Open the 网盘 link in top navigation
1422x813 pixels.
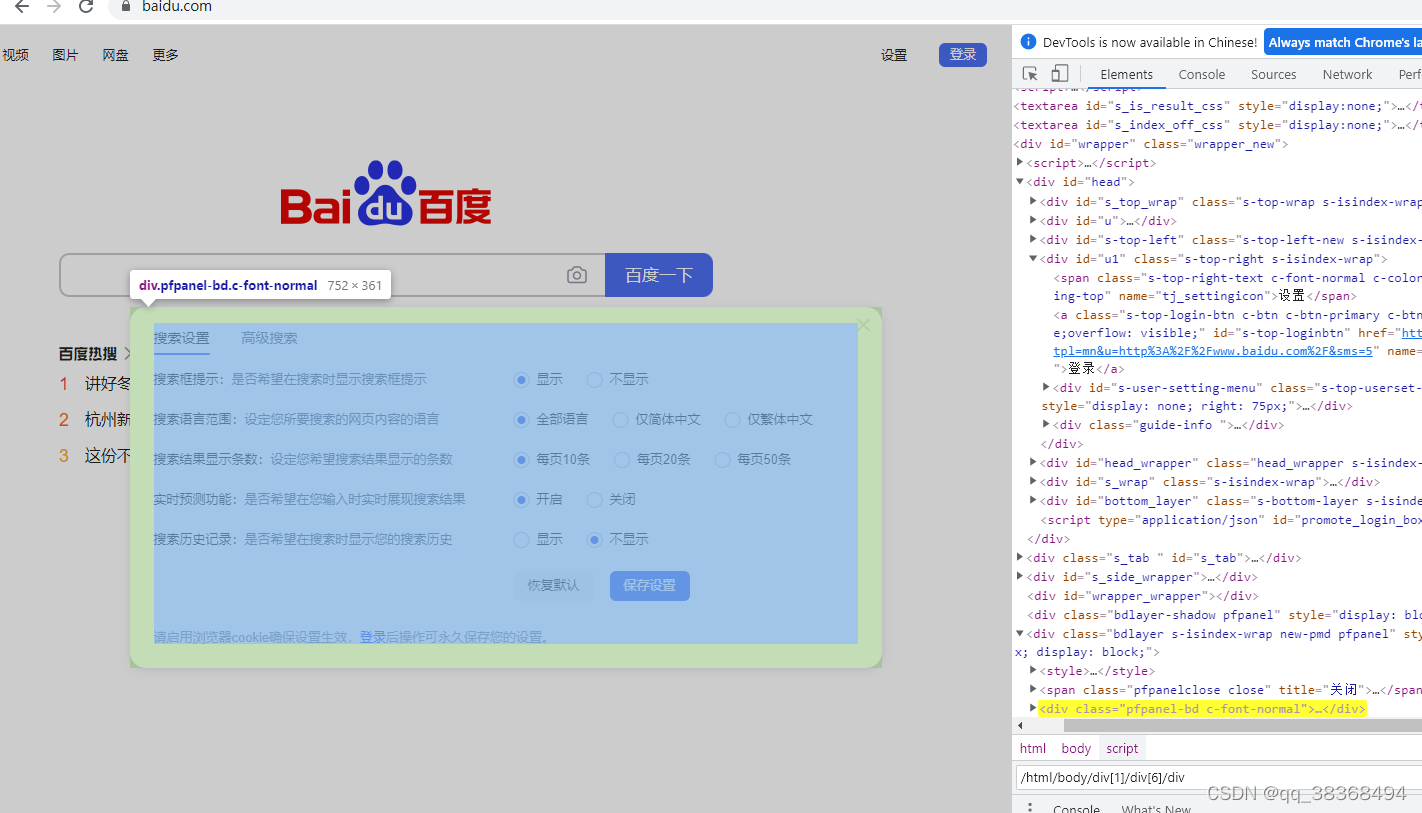tap(116, 55)
